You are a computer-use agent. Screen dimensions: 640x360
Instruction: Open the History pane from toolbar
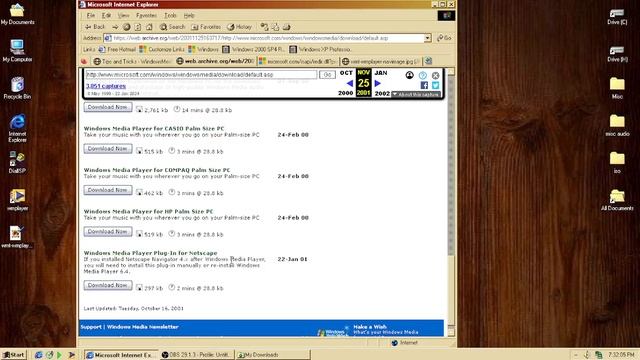[240, 27]
